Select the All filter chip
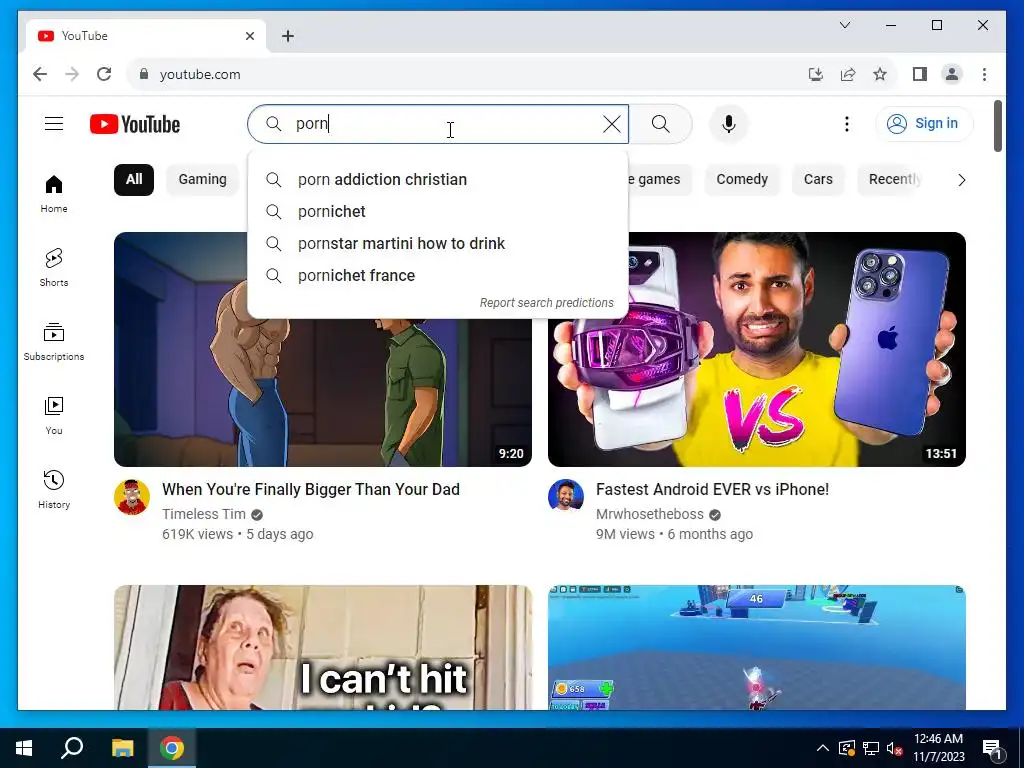 coord(134,180)
